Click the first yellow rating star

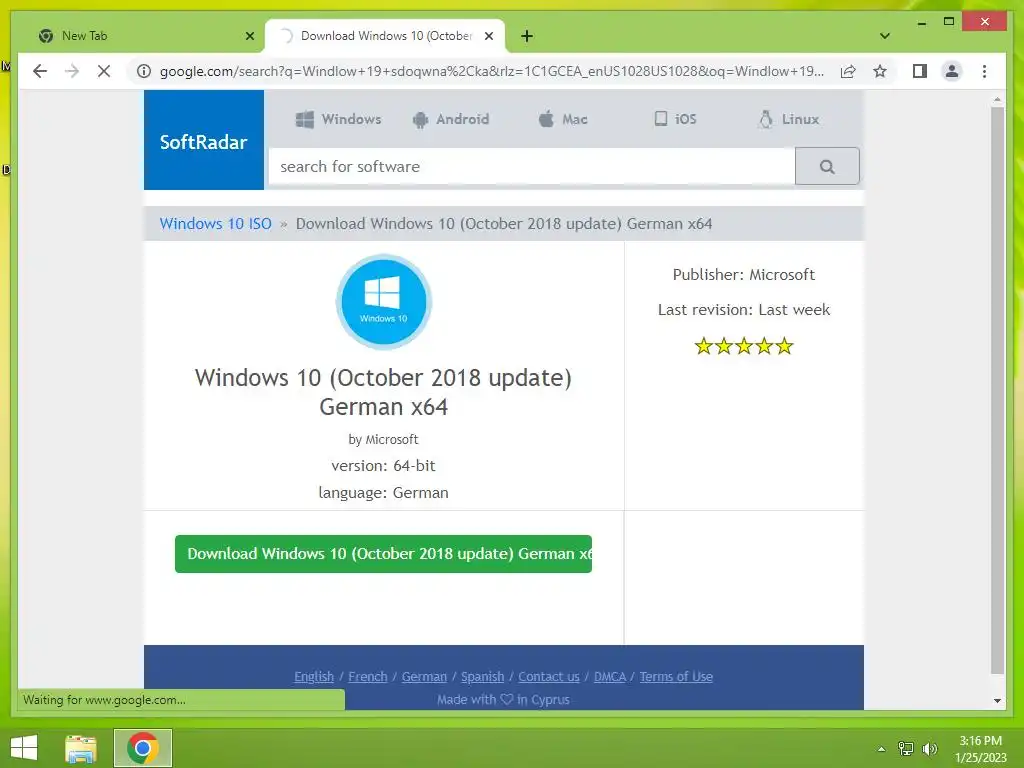click(x=703, y=346)
